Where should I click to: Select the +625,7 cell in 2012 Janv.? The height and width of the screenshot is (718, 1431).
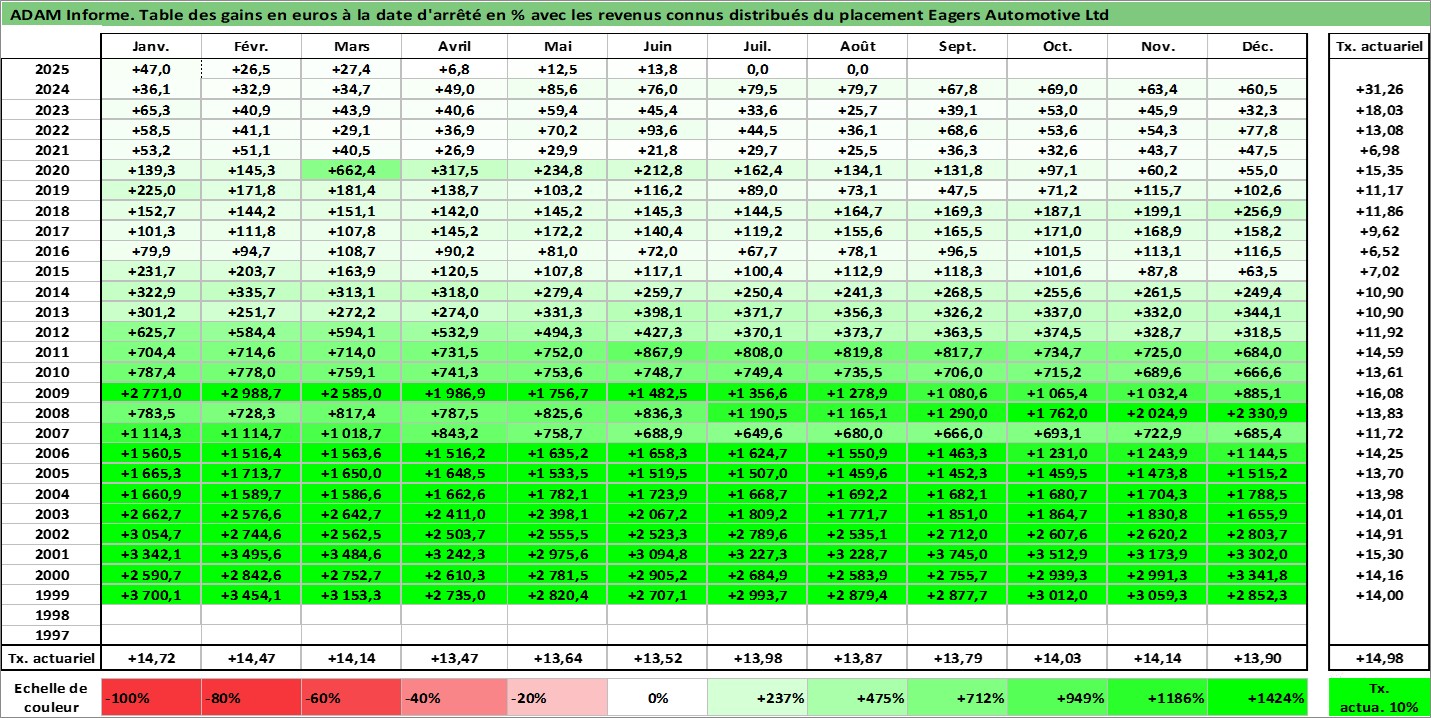pyautogui.click(x=151, y=332)
